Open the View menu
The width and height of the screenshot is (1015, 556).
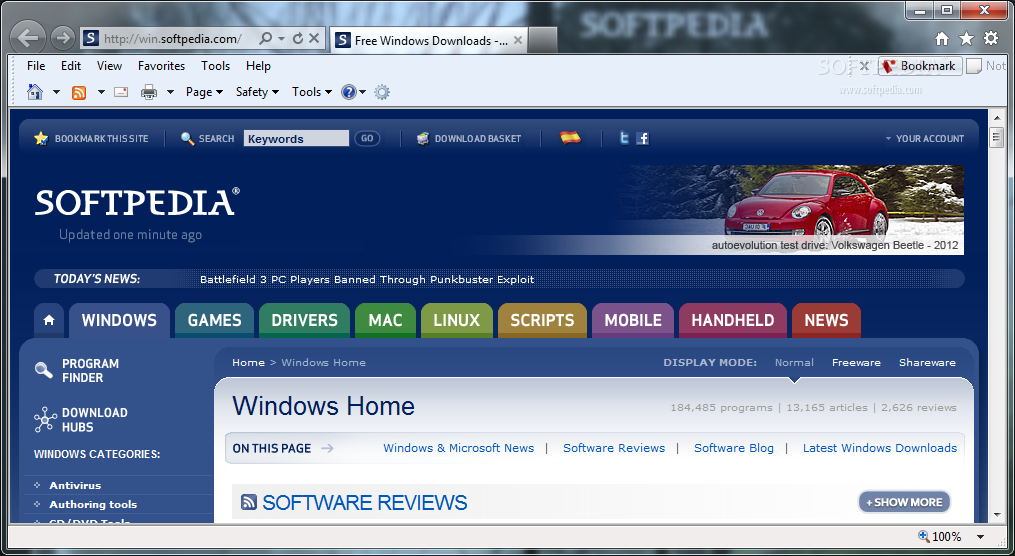[109, 66]
